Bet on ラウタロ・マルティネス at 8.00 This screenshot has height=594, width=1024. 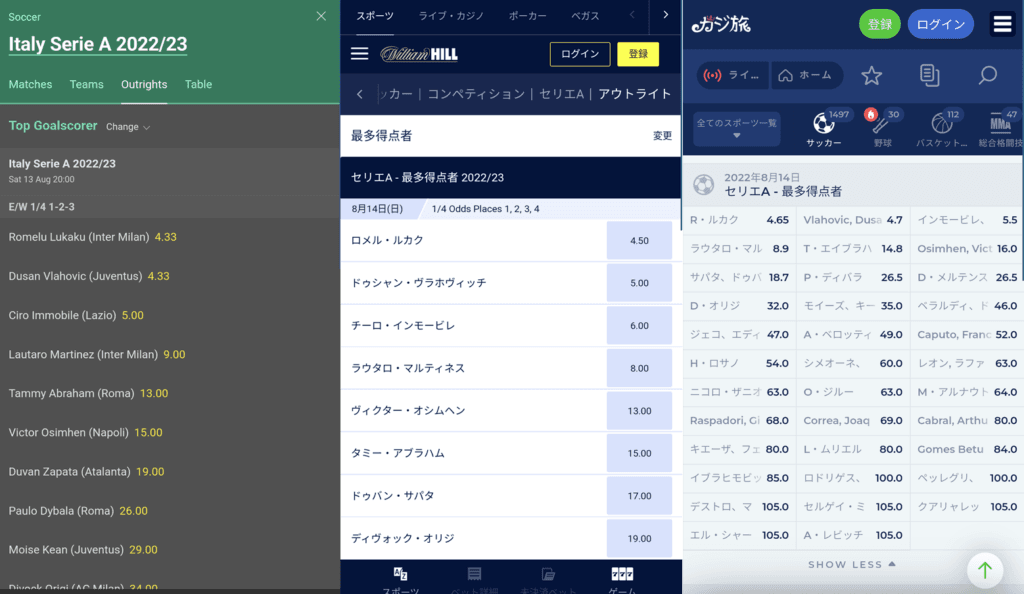(639, 368)
